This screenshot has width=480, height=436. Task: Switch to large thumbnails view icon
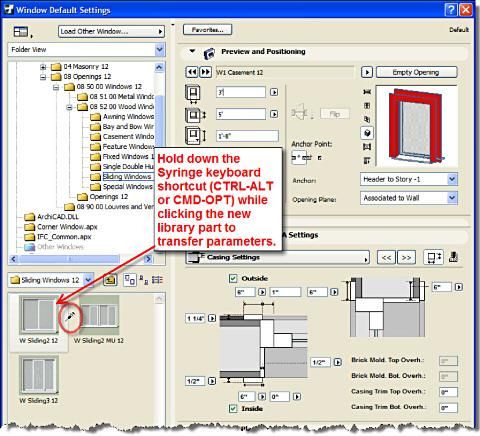pyautogui.click(x=130, y=280)
